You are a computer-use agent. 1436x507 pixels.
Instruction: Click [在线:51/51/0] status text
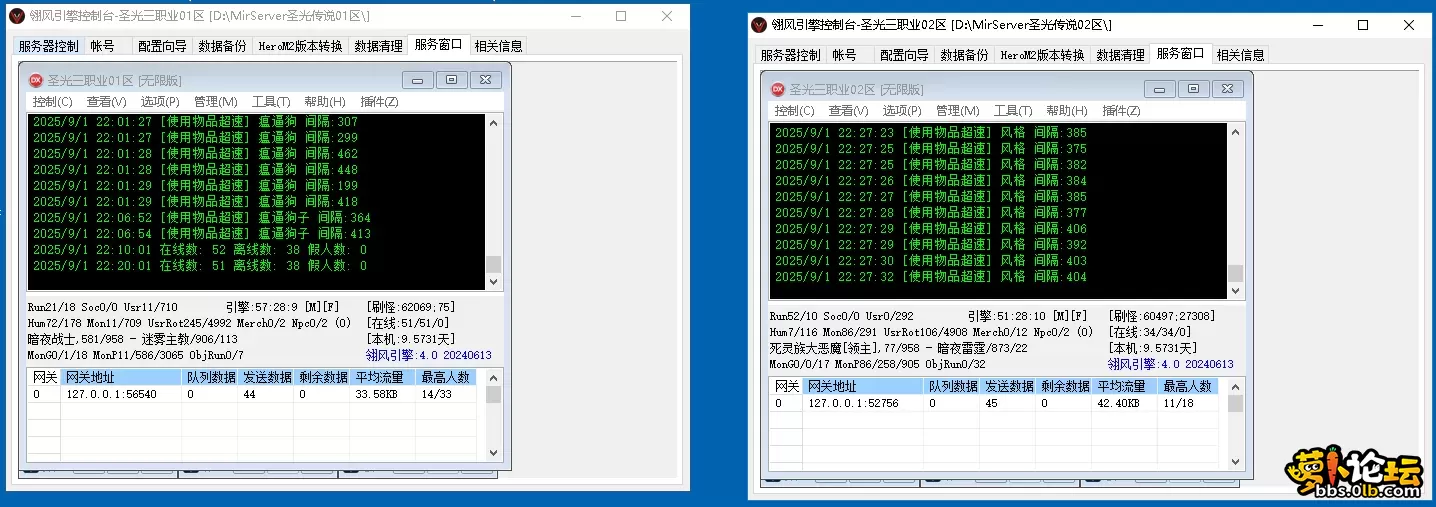click(409, 323)
